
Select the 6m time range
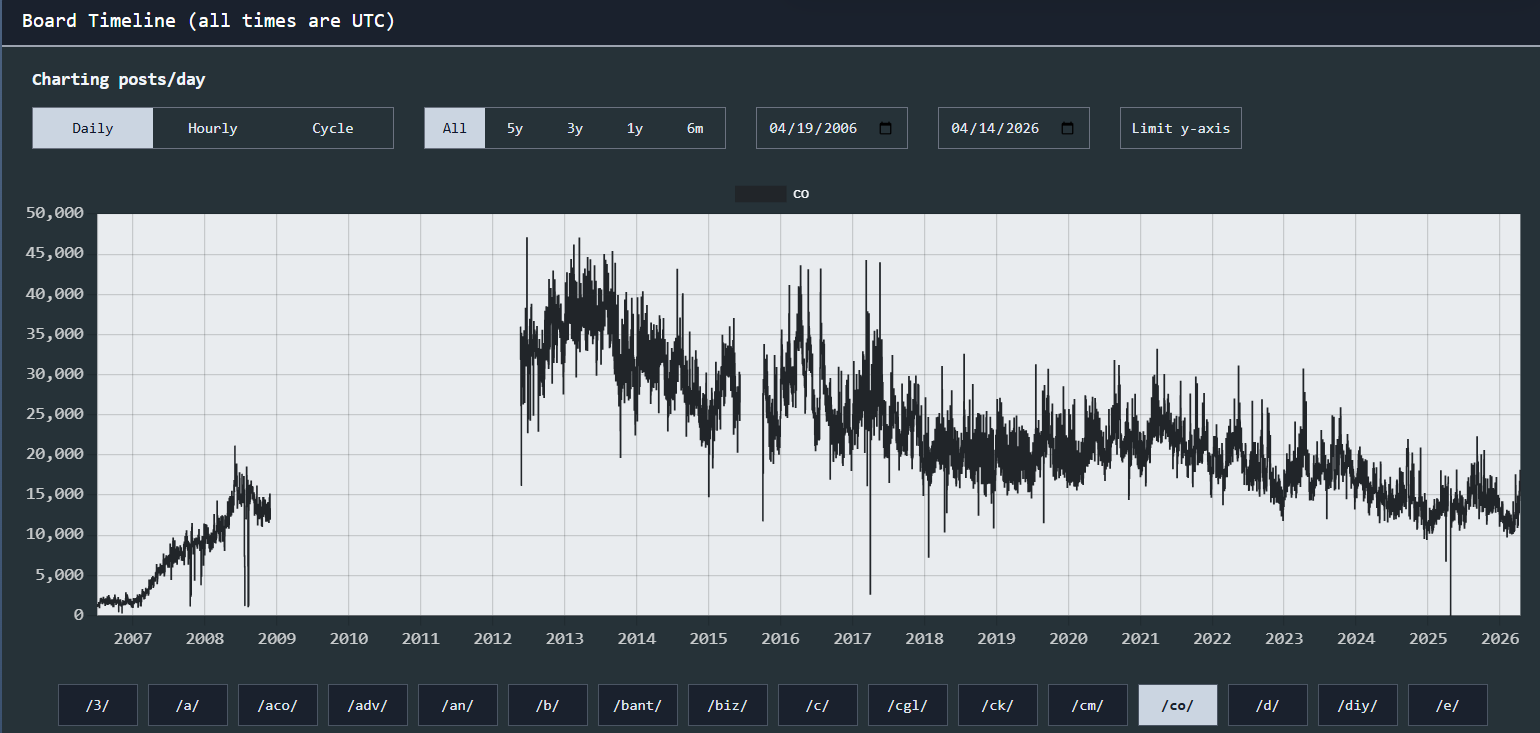pyautogui.click(x=695, y=128)
